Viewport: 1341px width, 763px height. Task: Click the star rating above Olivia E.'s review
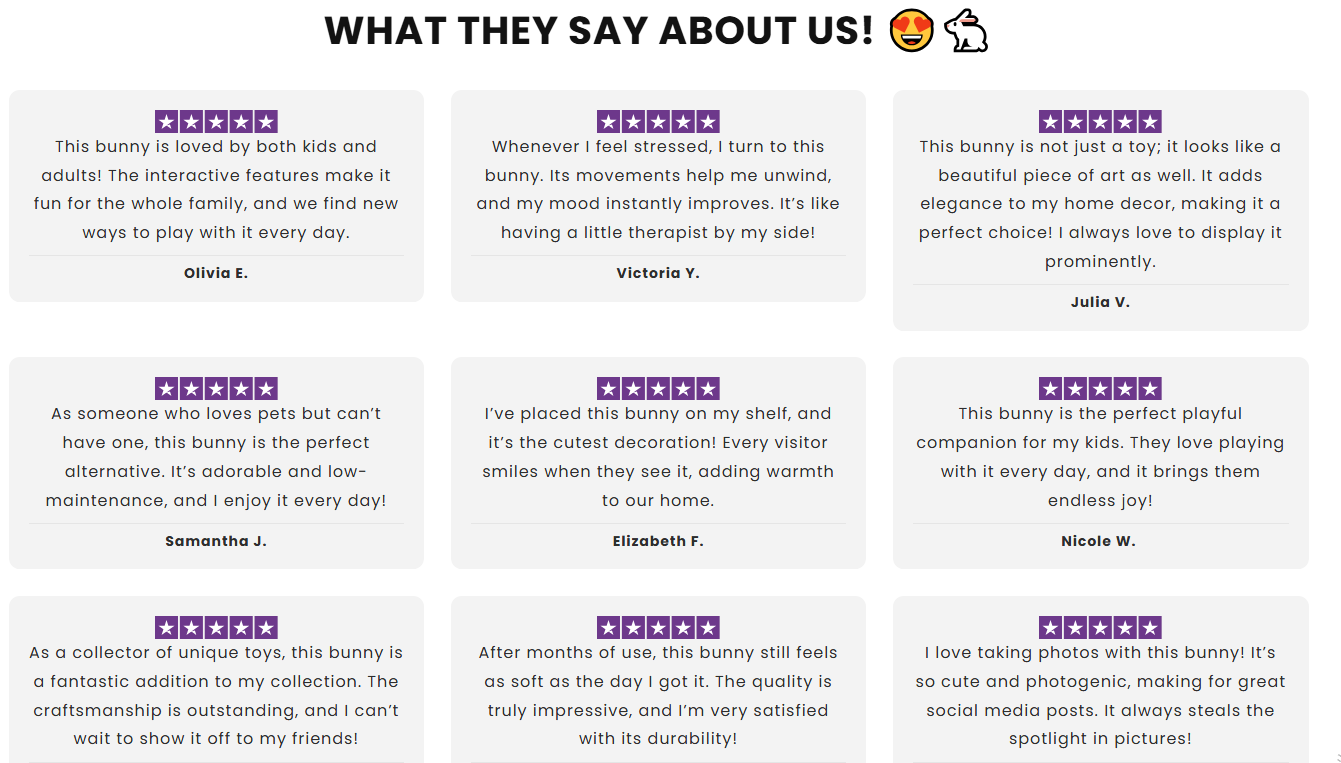pyautogui.click(x=216, y=122)
